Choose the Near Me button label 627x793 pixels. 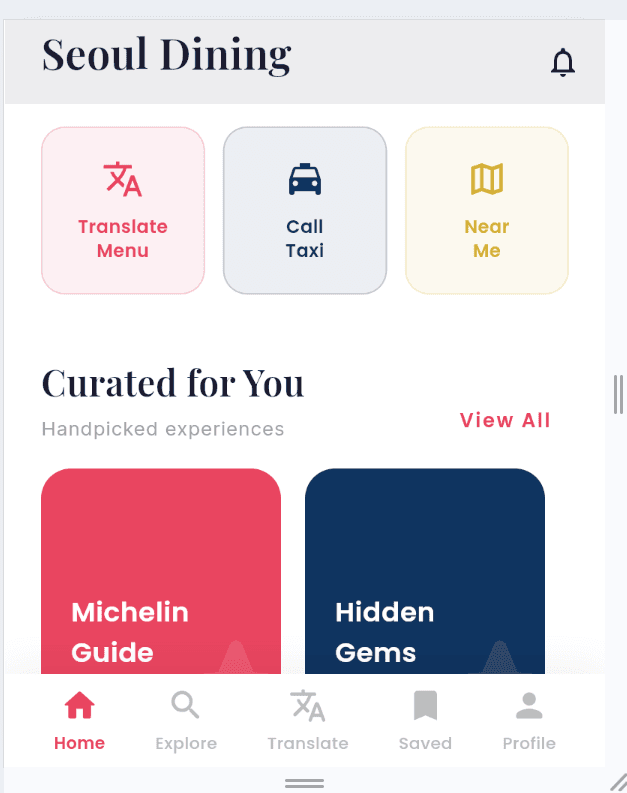click(487, 239)
